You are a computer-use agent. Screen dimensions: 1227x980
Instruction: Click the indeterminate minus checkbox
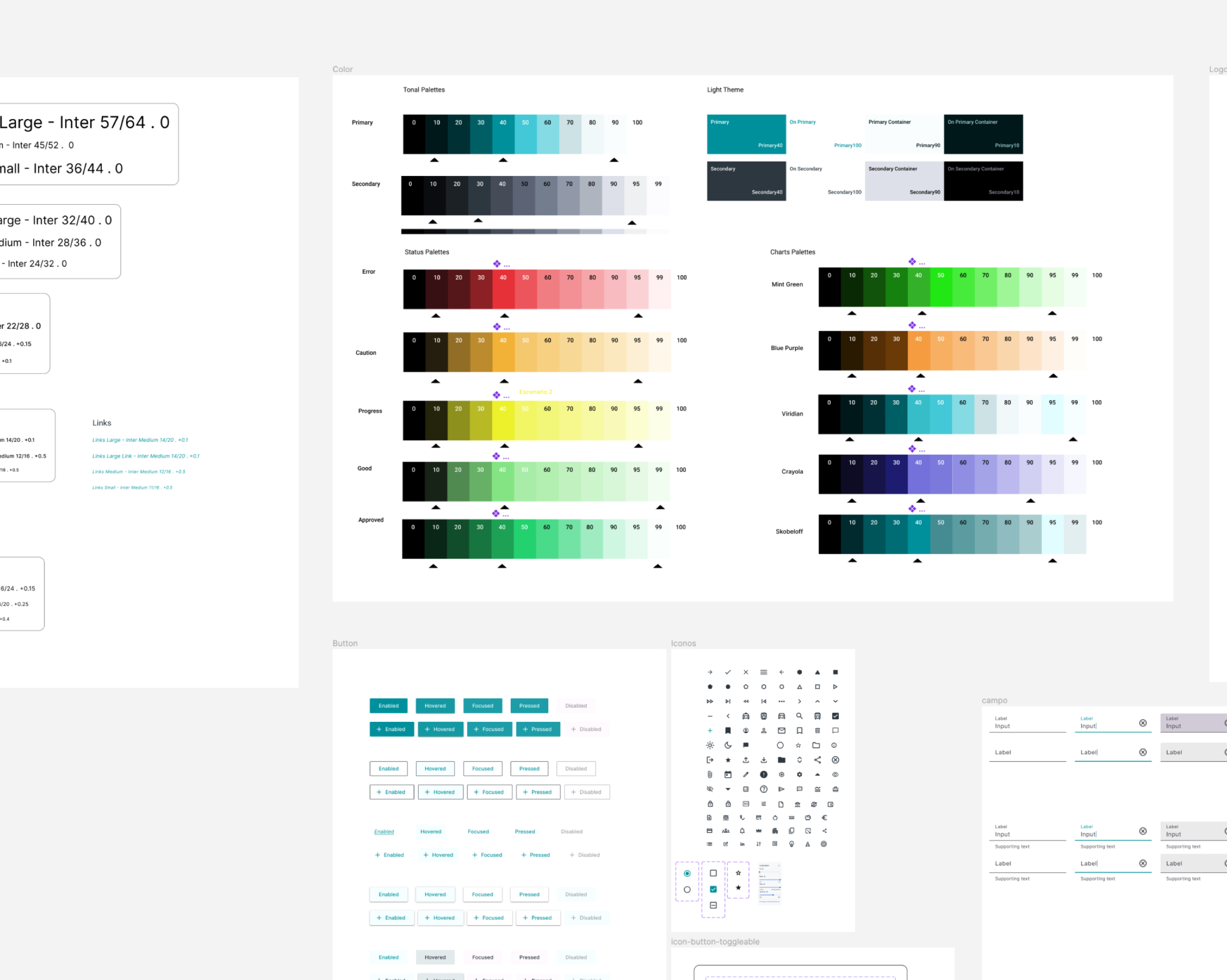[x=713, y=906]
